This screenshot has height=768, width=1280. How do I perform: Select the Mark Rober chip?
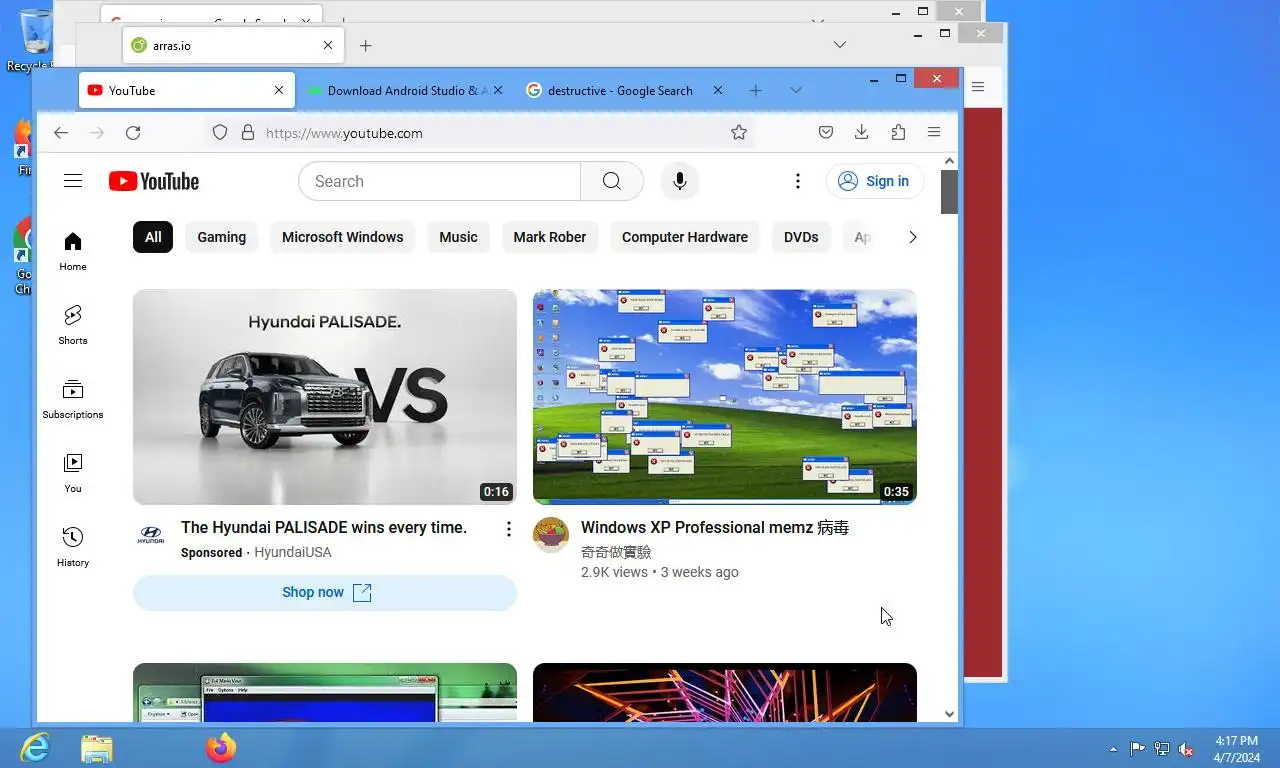coord(550,237)
